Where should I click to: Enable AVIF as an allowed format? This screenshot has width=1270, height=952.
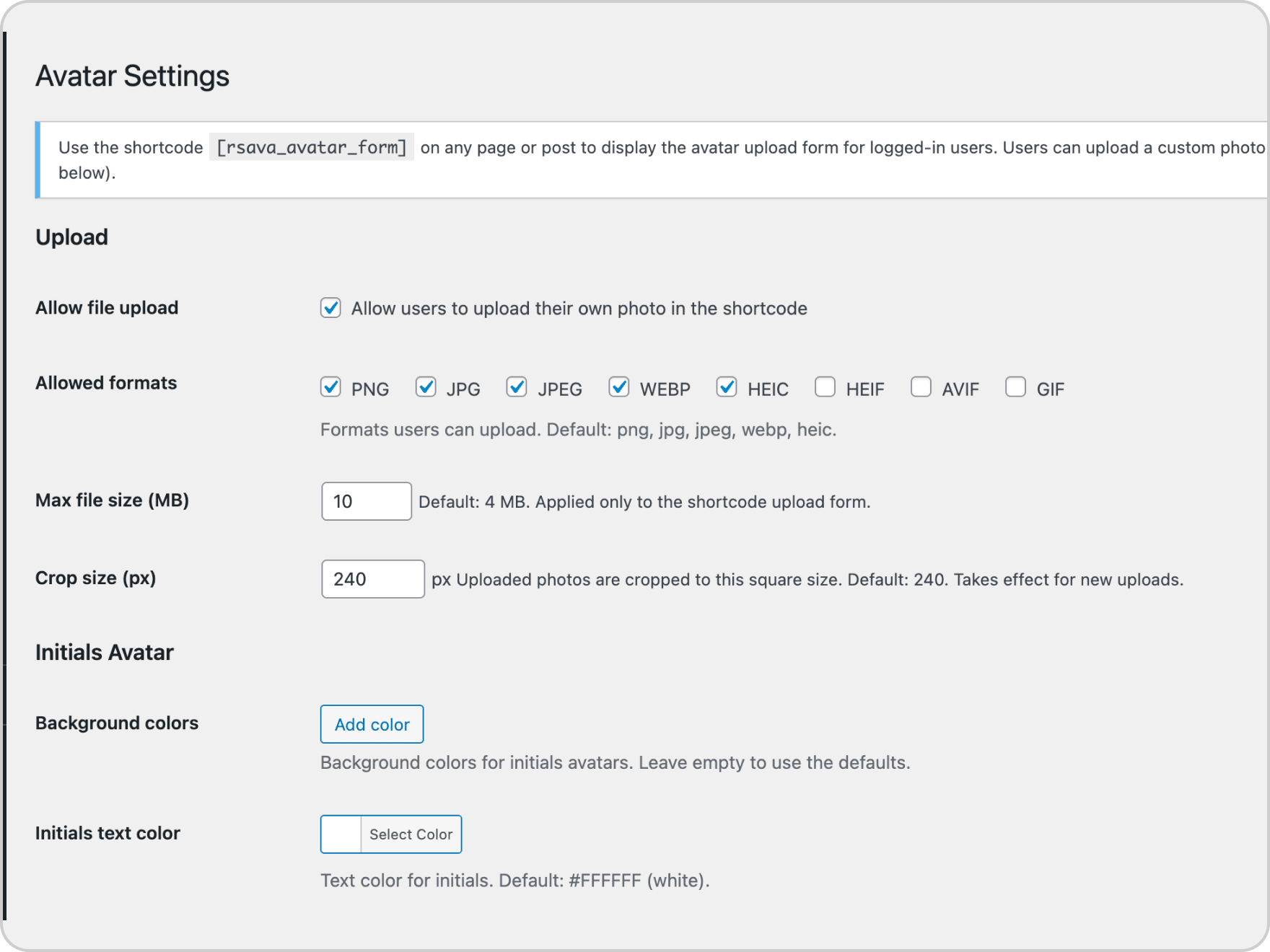point(921,388)
